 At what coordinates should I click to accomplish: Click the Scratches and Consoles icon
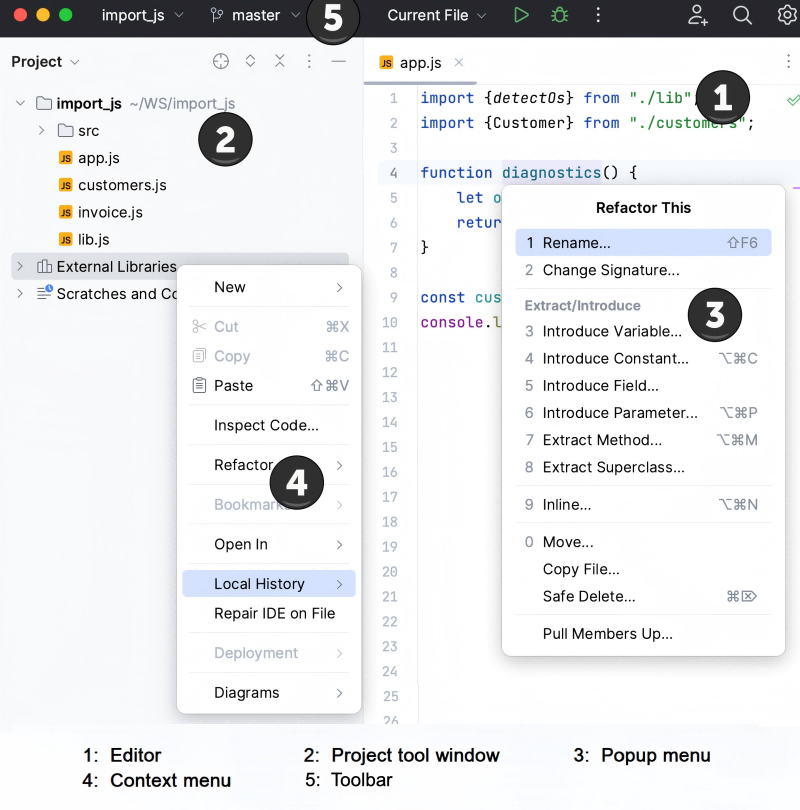(44, 293)
